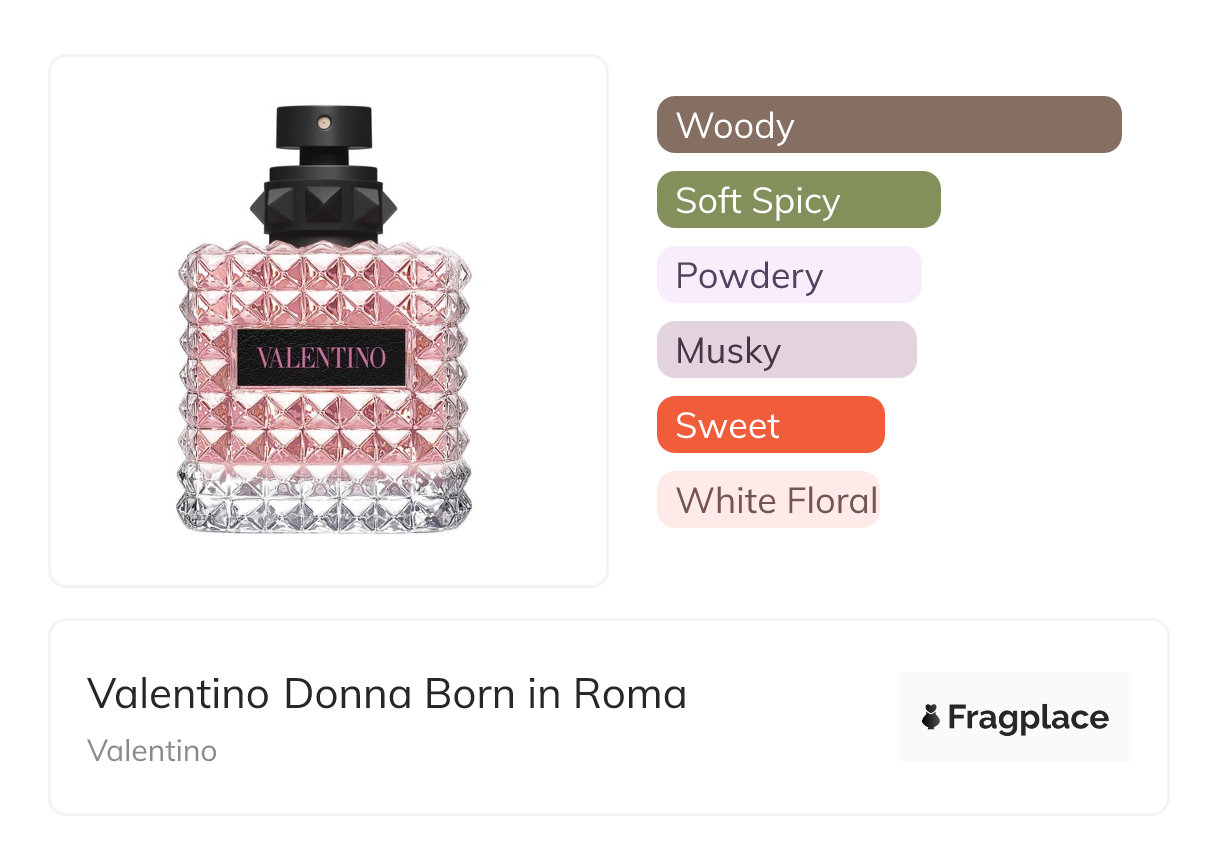
Task: Click the orange Sweet accord bar
Action: [770, 425]
